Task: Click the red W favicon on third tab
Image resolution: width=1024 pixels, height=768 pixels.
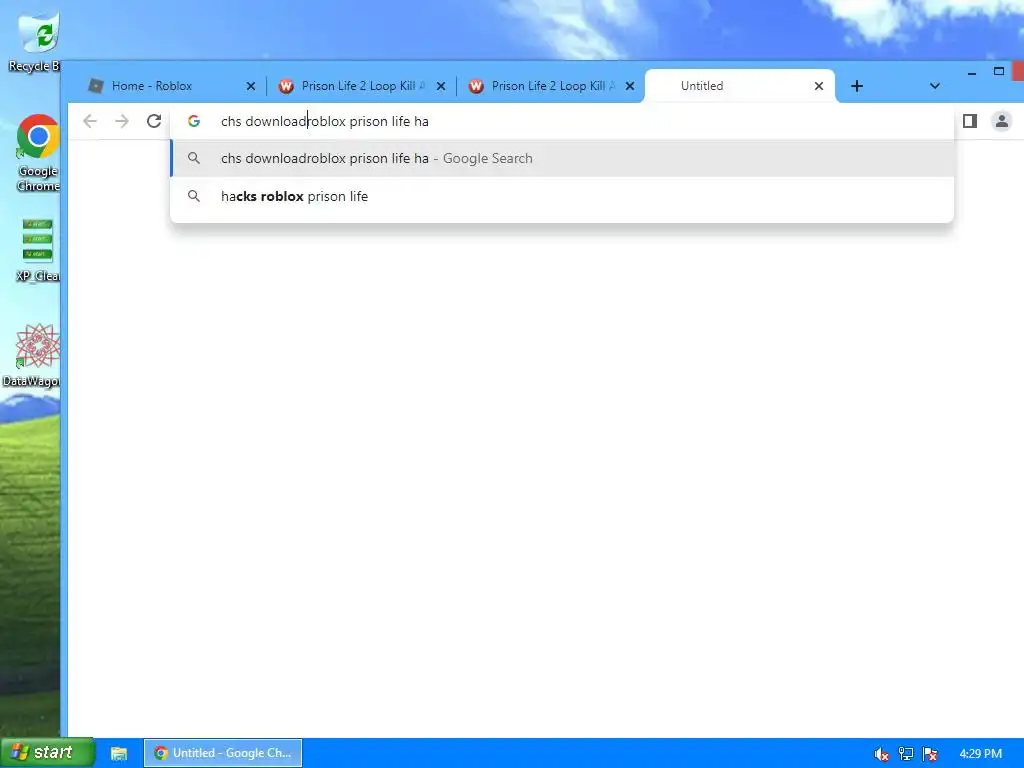Action: (x=476, y=86)
